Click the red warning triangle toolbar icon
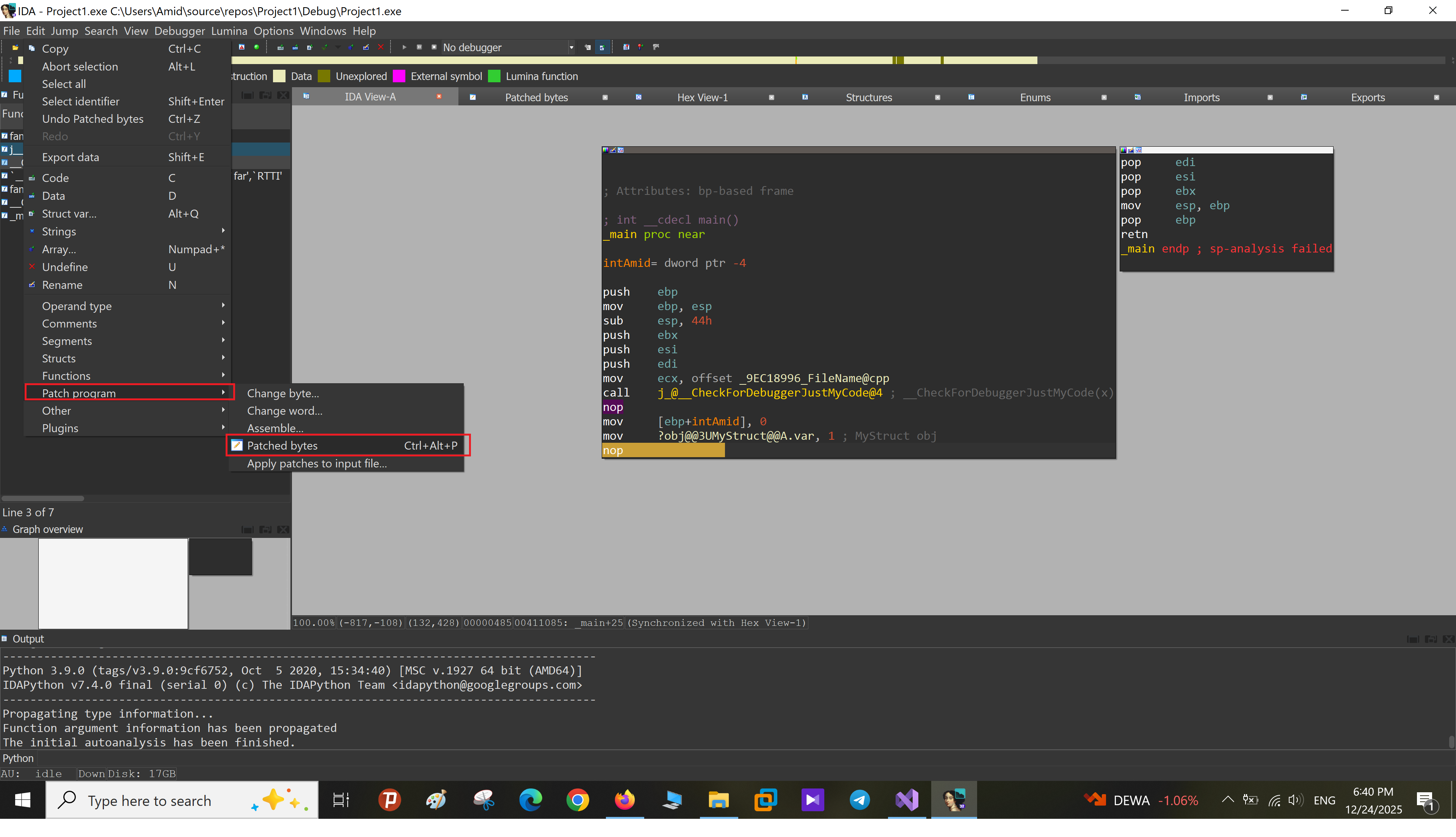 pyautogui.click(x=242, y=47)
